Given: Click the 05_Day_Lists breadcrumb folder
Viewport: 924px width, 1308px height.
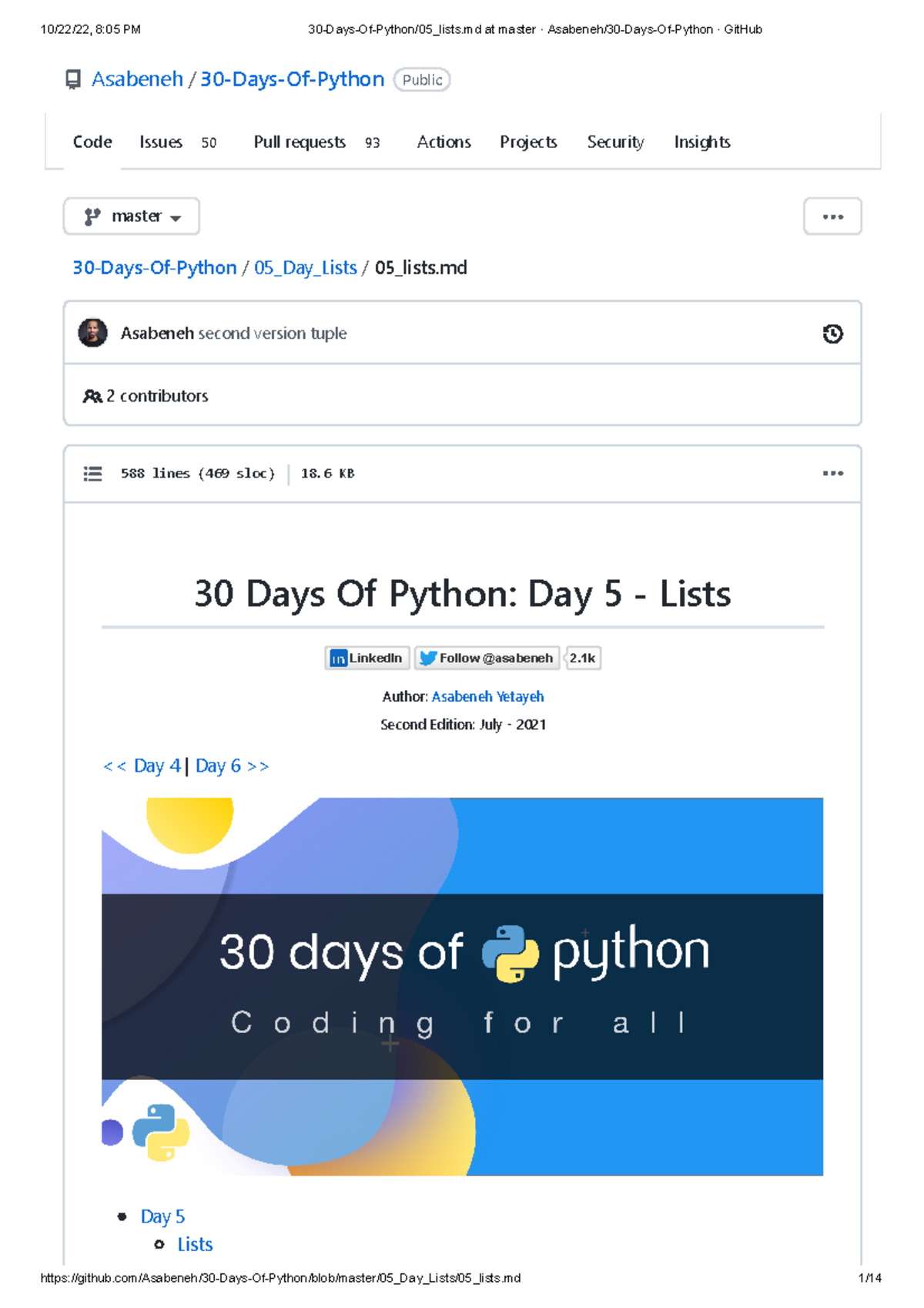Looking at the screenshot, I should click(x=306, y=268).
